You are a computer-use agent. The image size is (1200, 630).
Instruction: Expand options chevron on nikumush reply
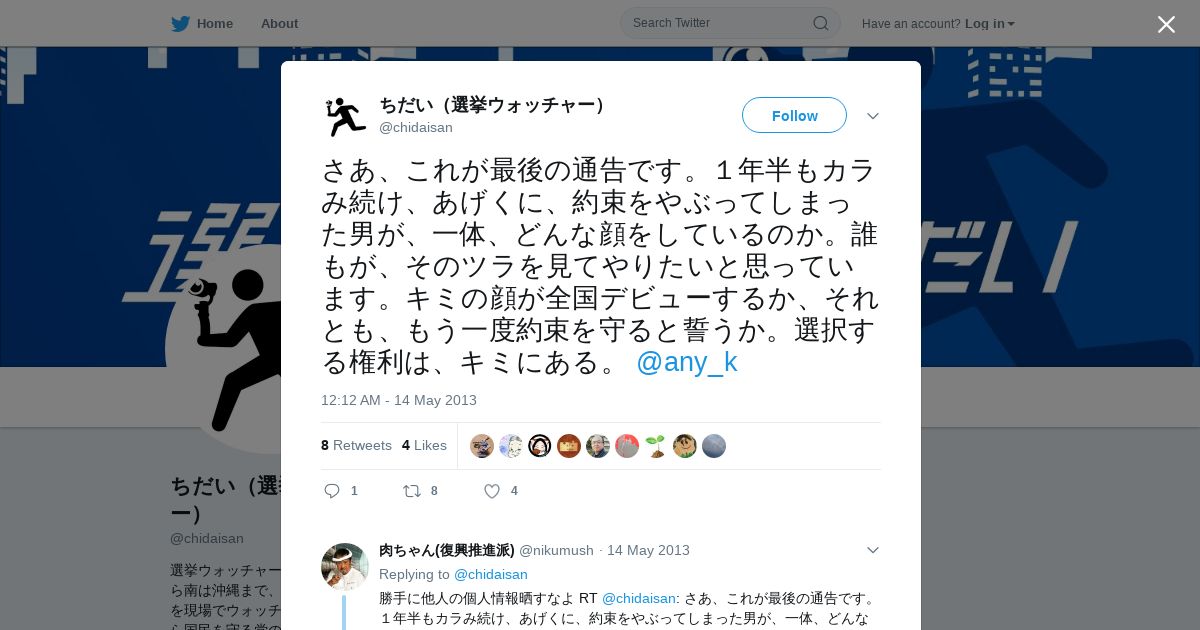[x=873, y=550]
